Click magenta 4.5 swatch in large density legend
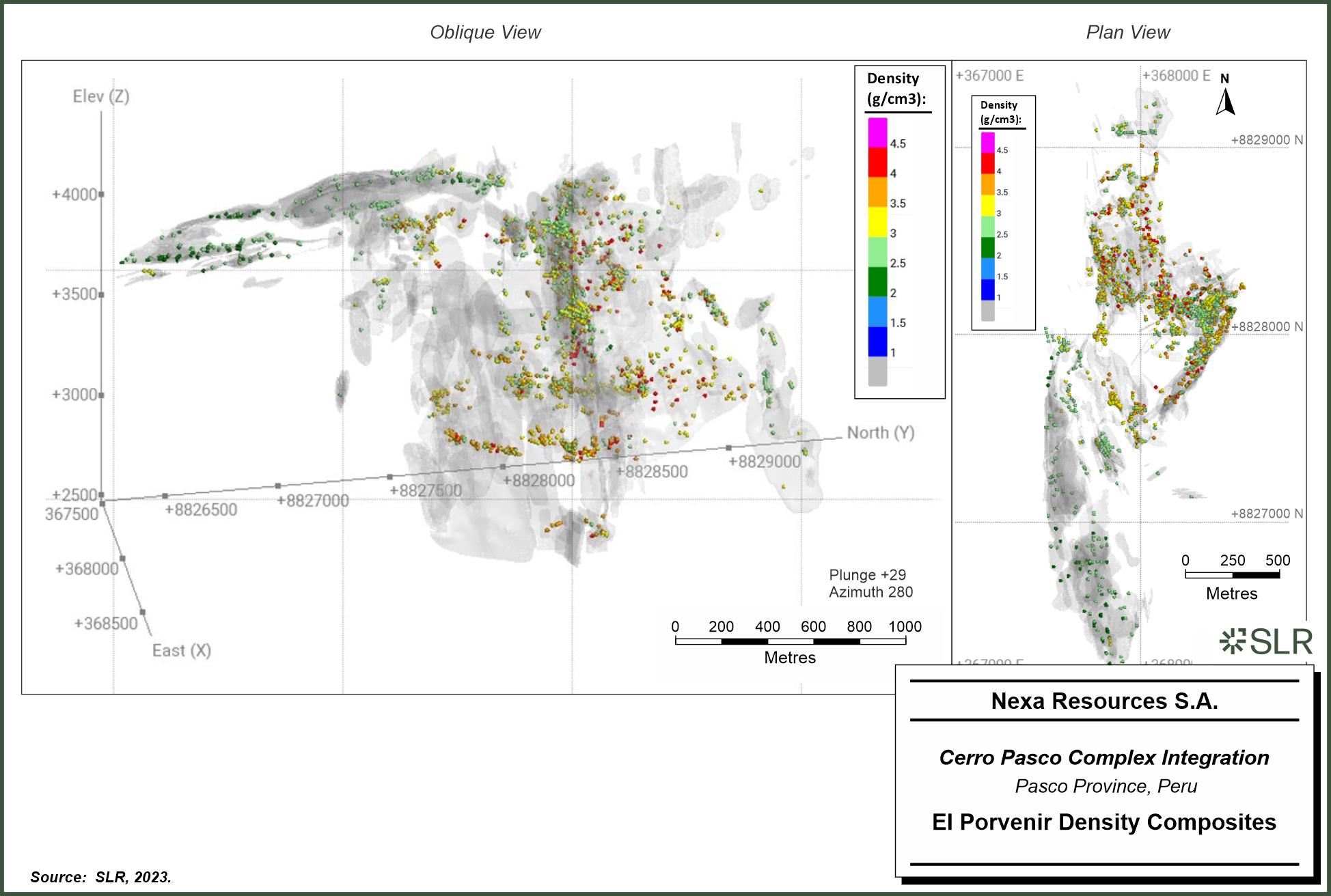The width and height of the screenshot is (1331, 896). tap(878, 132)
